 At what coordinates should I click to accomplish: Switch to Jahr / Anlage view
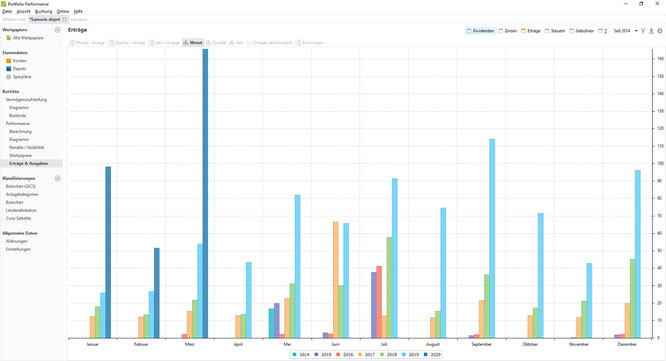(x=164, y=43)
